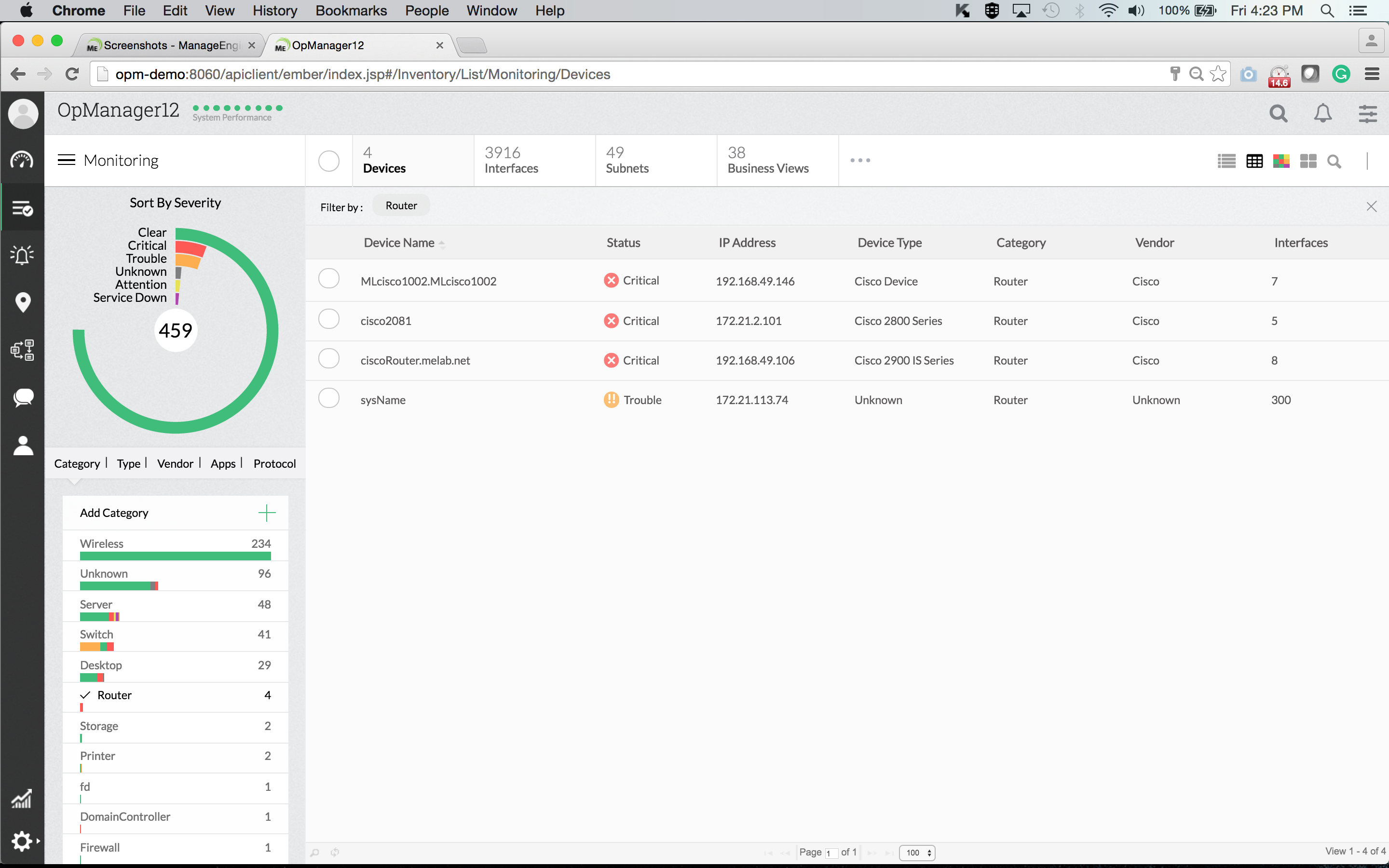The width and height of the screenshot is (1389, 868).
Task: Expand more options three-dot menu
Action: 860,160
